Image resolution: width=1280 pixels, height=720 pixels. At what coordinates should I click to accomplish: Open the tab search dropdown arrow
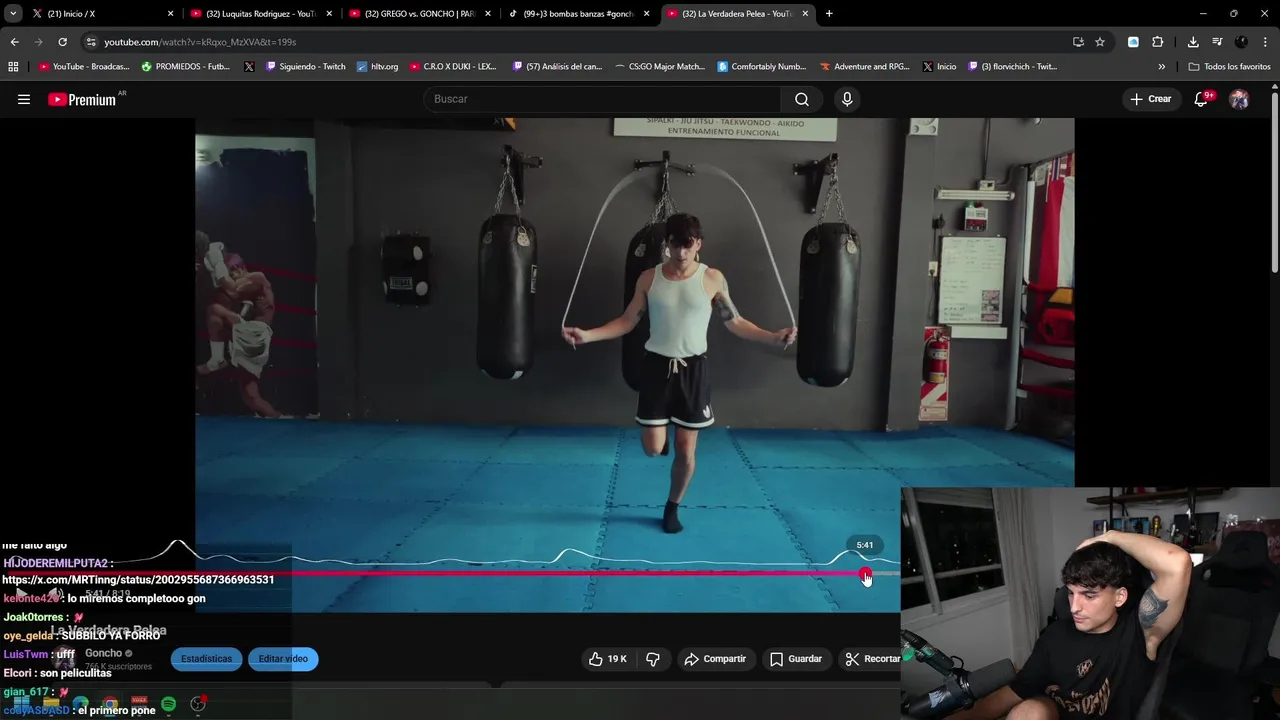tap(13, 14)
